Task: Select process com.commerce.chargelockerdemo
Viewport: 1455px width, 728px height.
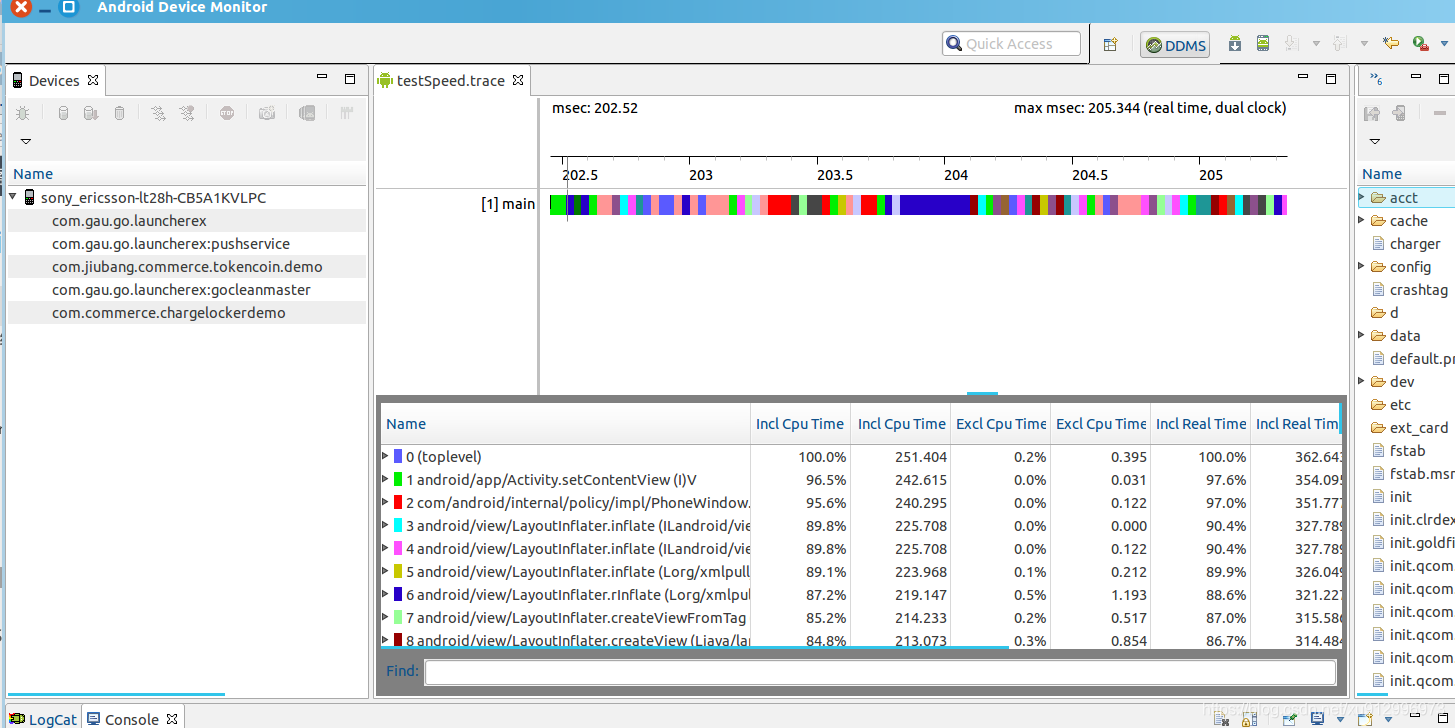Action: point(169,313)
